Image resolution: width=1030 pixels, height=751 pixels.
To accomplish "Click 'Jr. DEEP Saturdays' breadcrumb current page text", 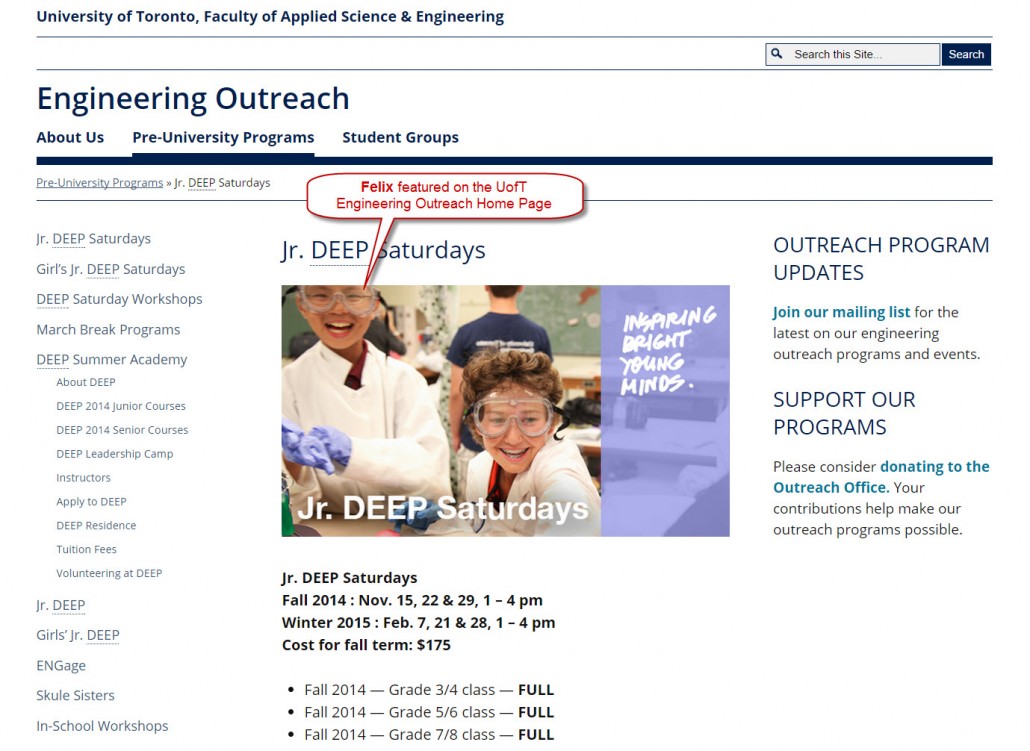I will [x=222, y=183].
